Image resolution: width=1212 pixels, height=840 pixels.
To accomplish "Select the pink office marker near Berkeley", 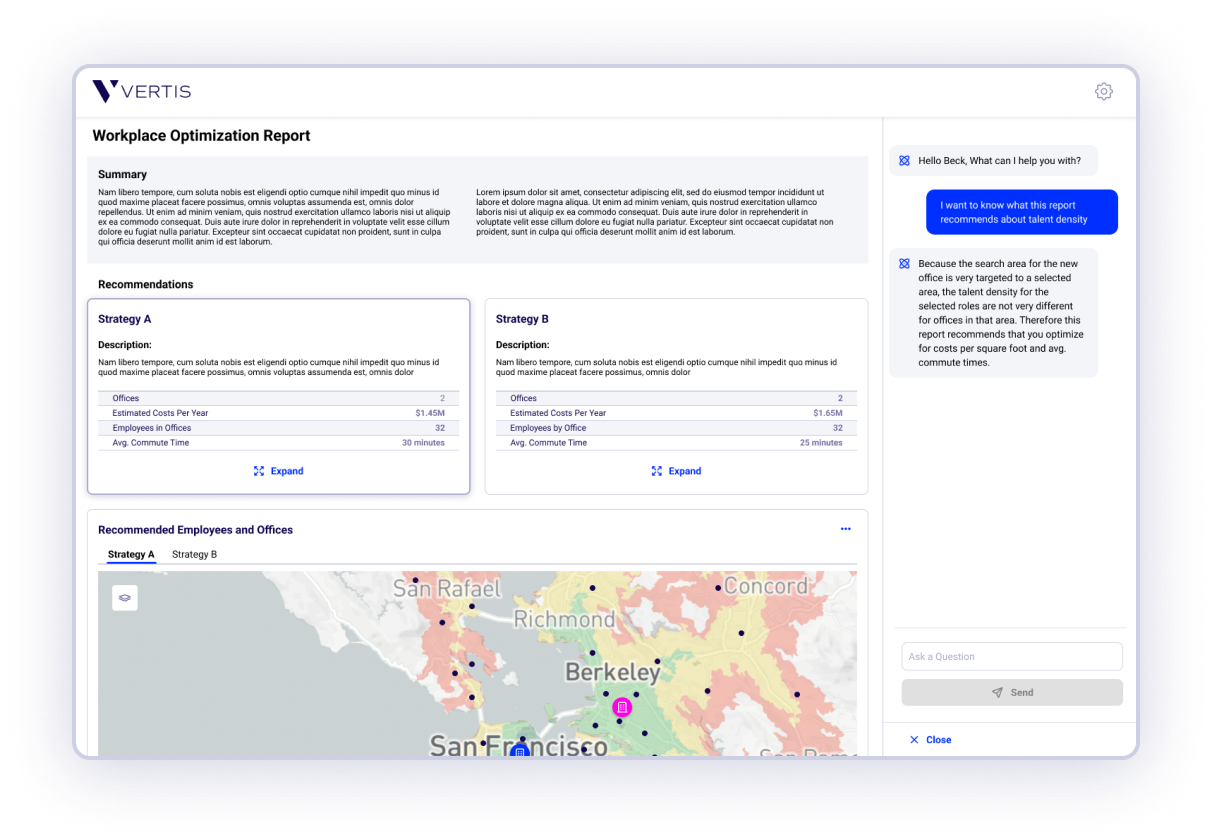I will tap(622, 707).
